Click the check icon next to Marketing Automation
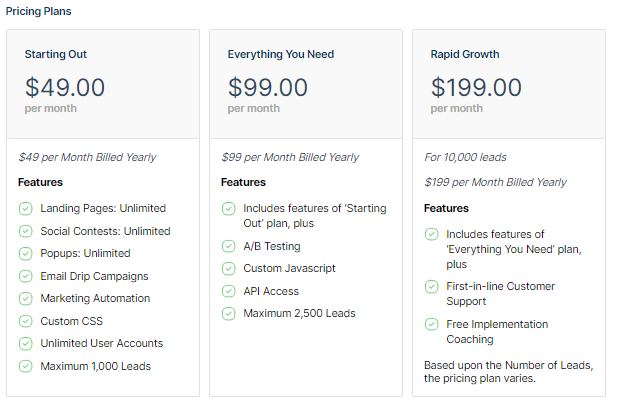This screenshot has width=617, height=404. [x=26, y=299]
